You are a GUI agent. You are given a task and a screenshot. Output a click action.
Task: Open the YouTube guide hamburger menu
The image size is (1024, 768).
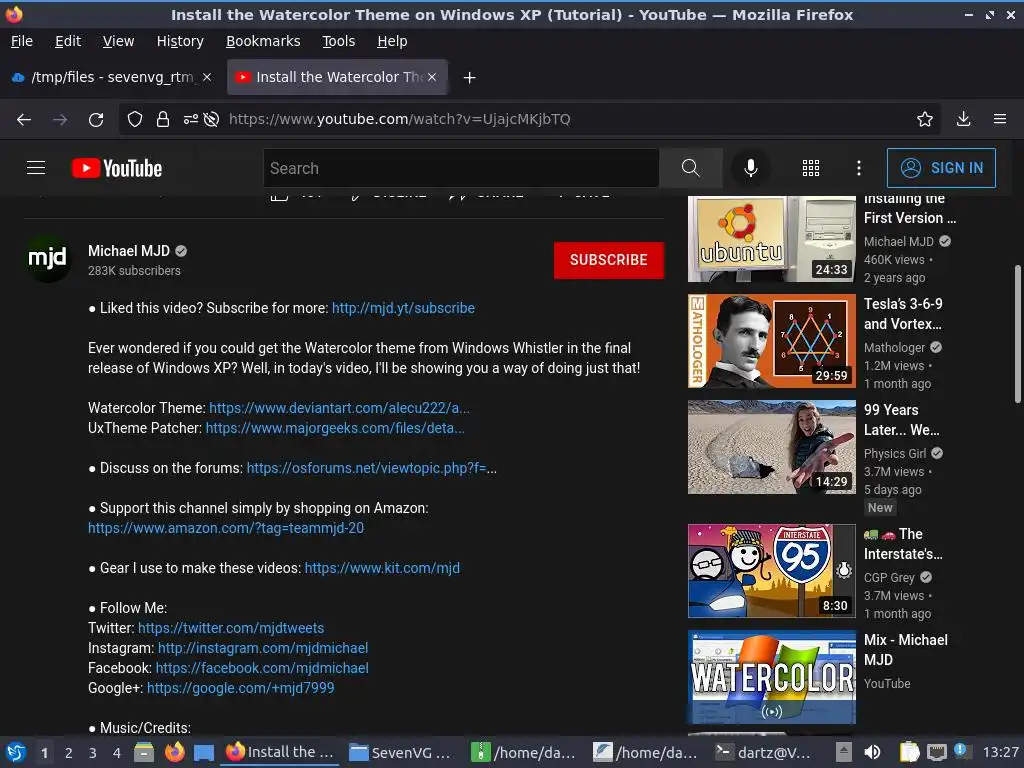point(36,168)
